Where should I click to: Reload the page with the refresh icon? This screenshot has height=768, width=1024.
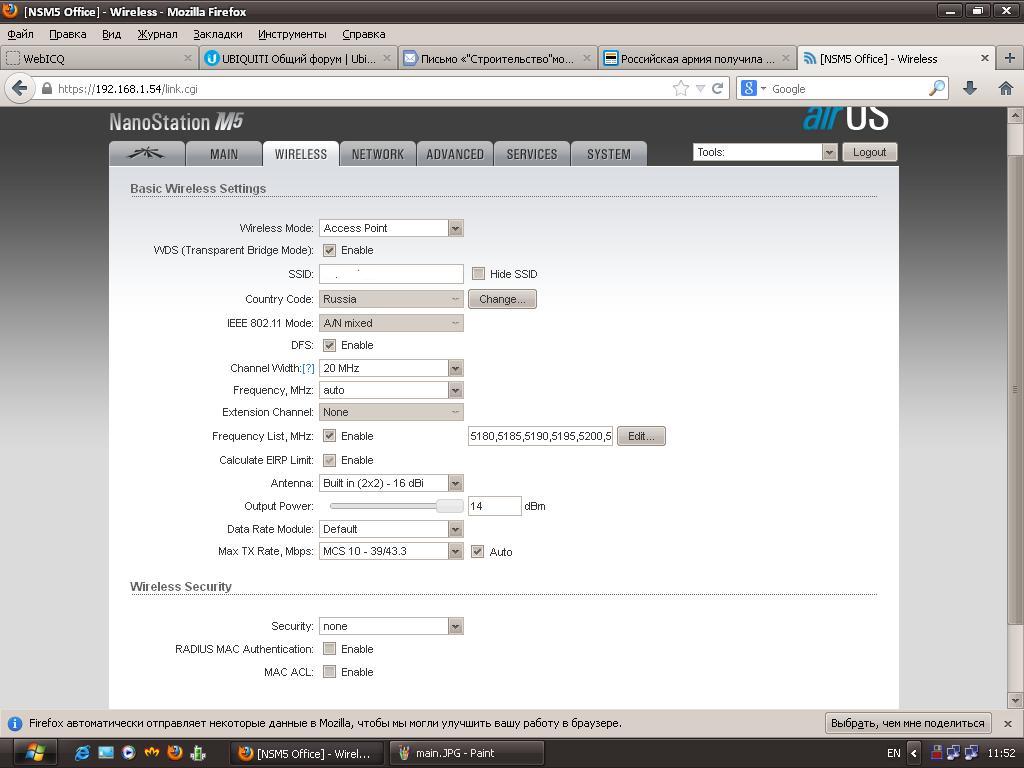click(x=717, y=88)
